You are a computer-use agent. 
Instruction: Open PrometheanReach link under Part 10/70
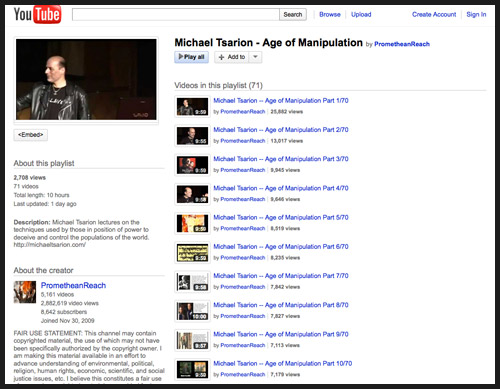coord(243,375)
